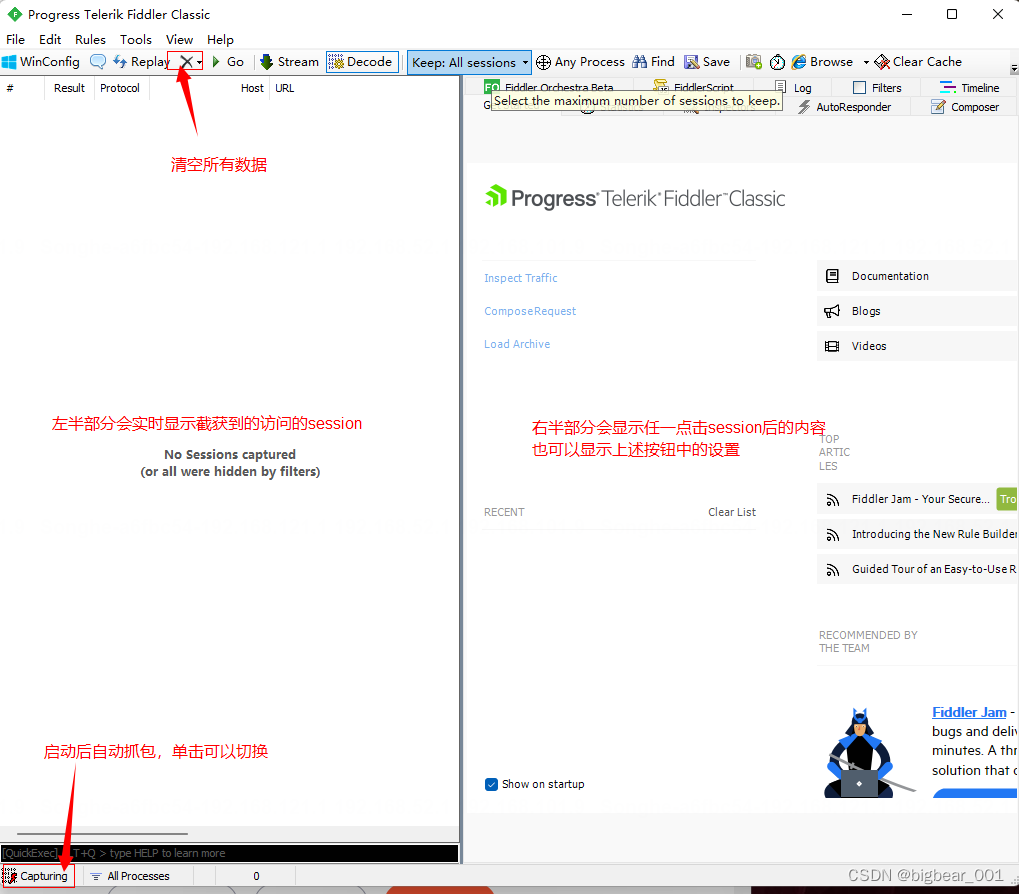Open the Remove sessions dropdown arrow

click(199, 62)
